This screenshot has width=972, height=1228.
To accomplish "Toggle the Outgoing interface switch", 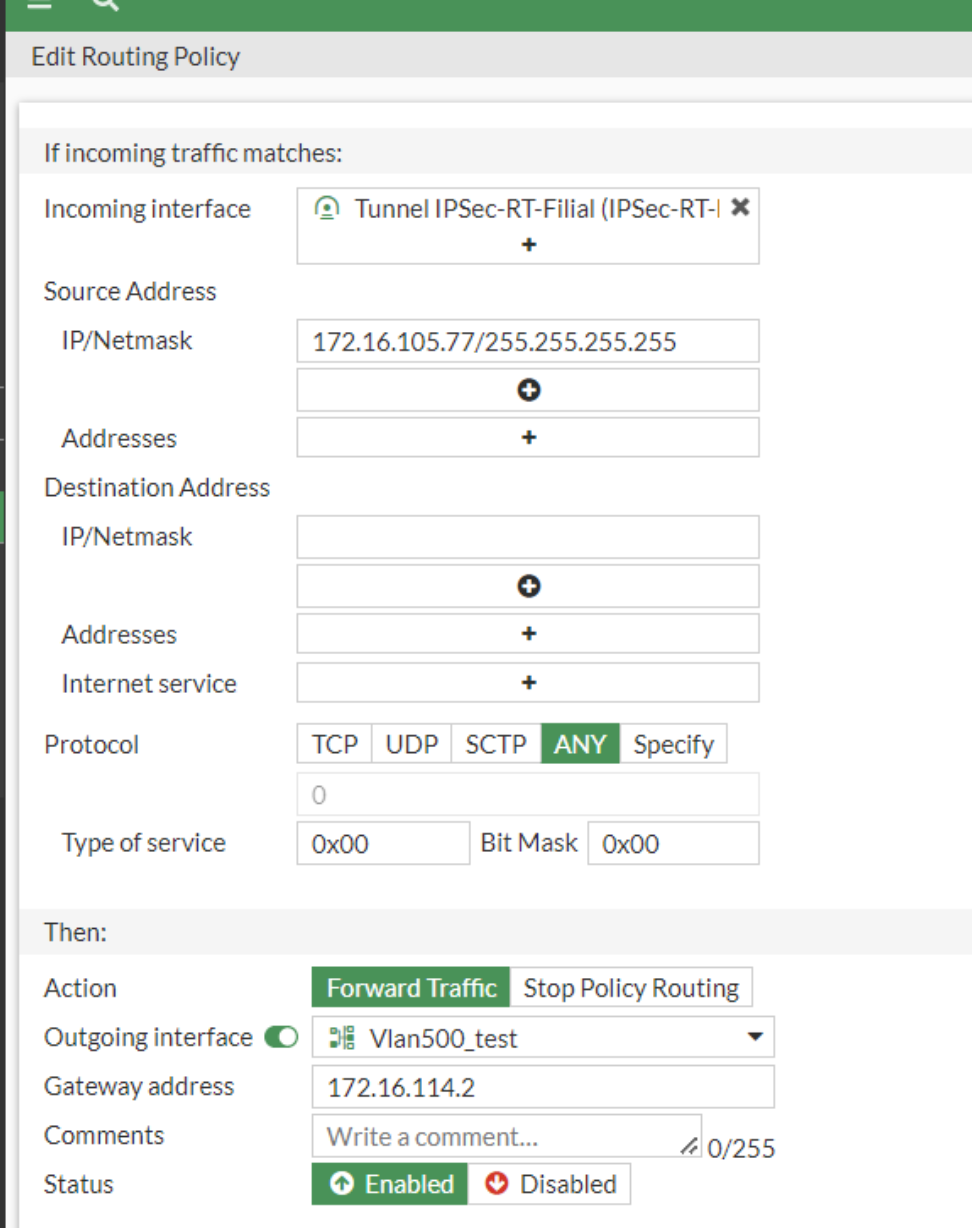I will point(282,1038).
